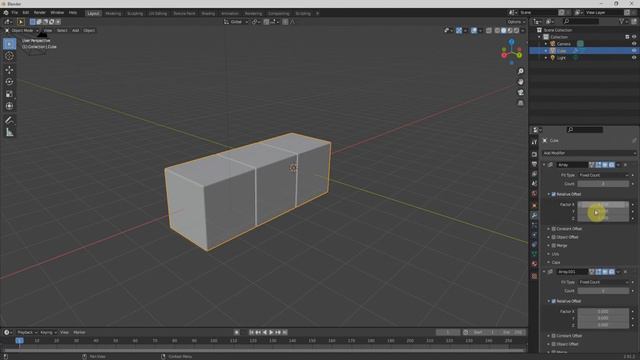This screenshot has height=360, width=640.
Task: Enable Object Offset checkbox in Array modifier
Action: 554,237
